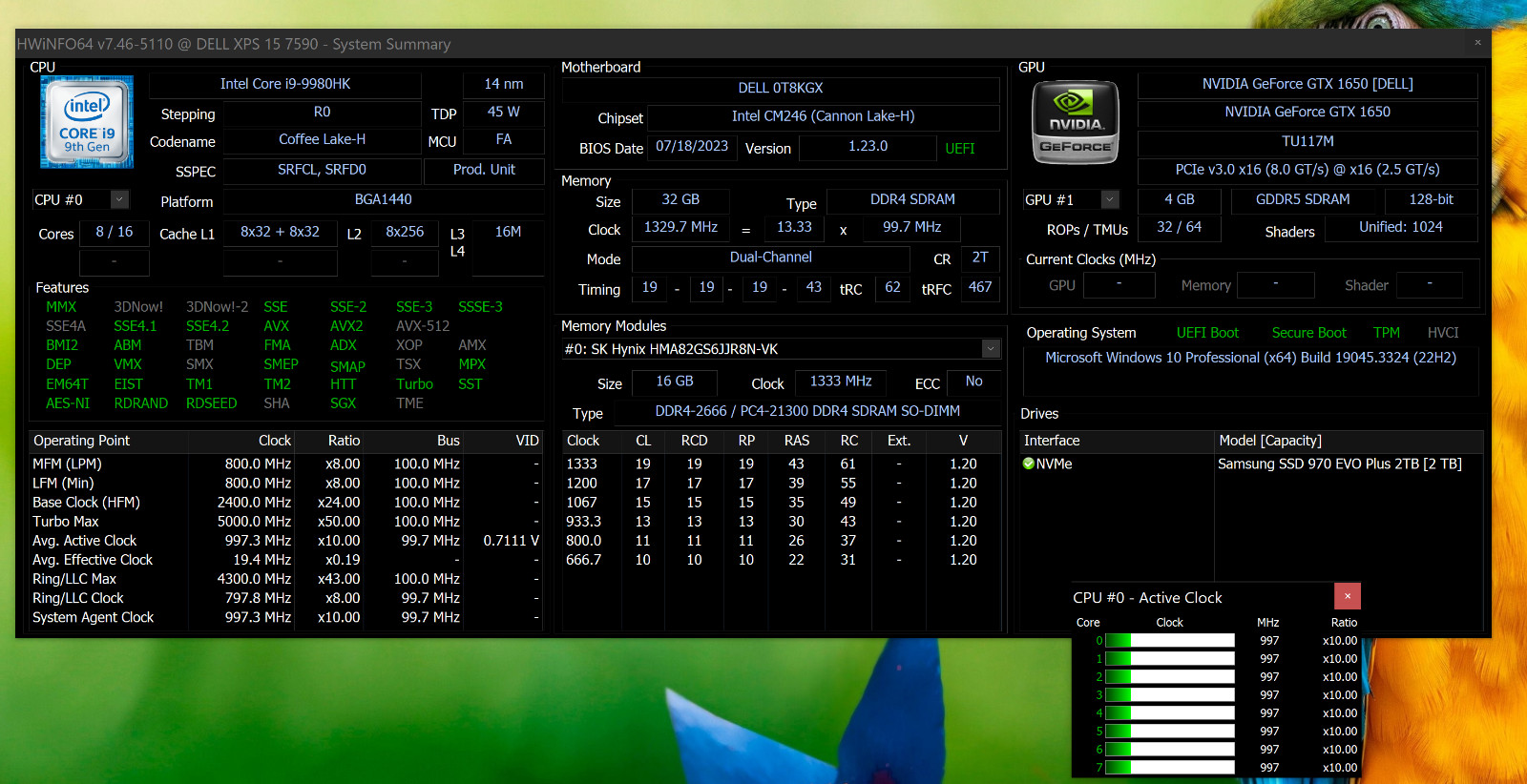Close the CPU #0 Active Clock panel
Image resolution: width=1527 pixels, height=784 pixels.
(x=1347, y=596)
